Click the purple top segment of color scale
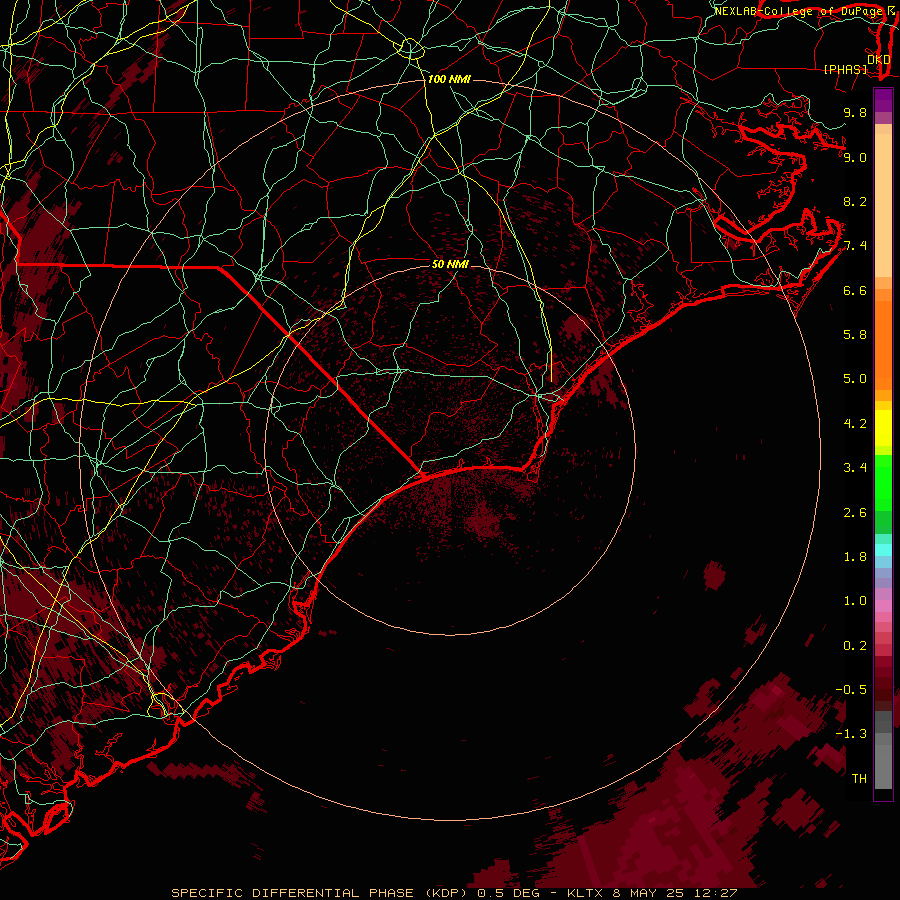900x900 pixels. point(883,100)
